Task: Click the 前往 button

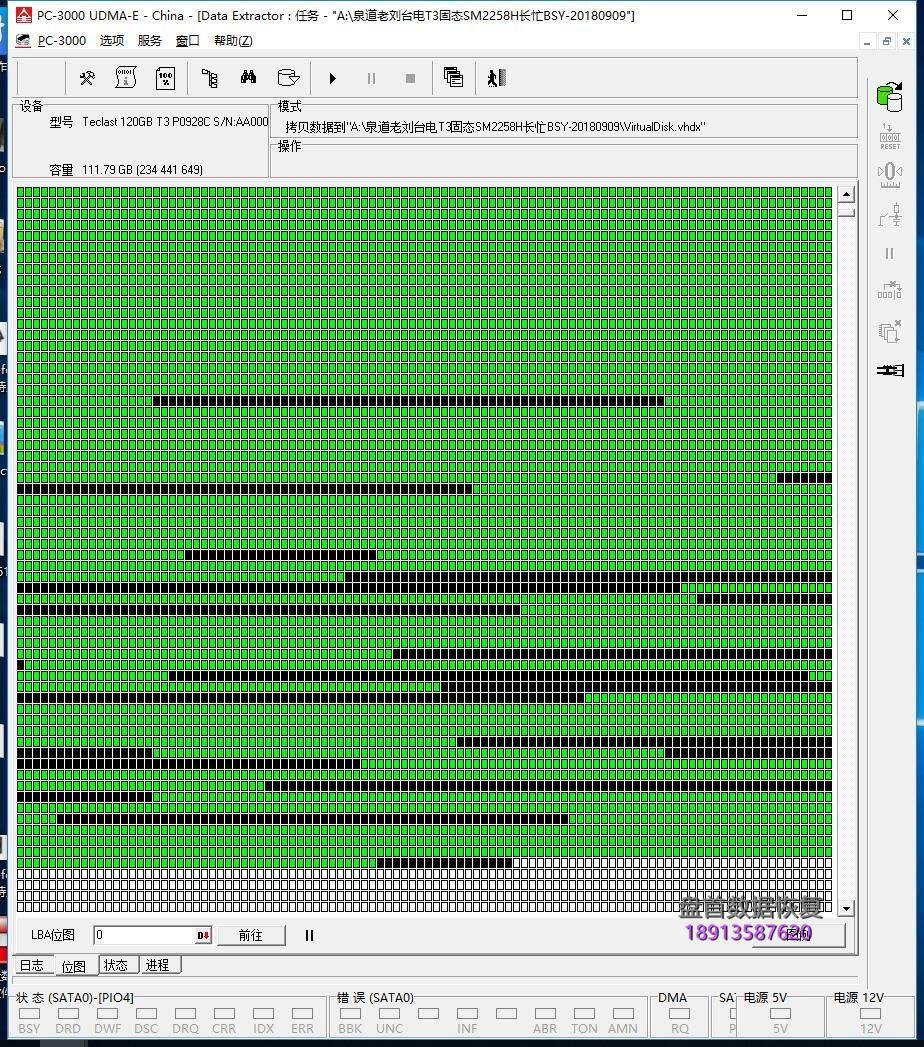Action: click(250, 935)
